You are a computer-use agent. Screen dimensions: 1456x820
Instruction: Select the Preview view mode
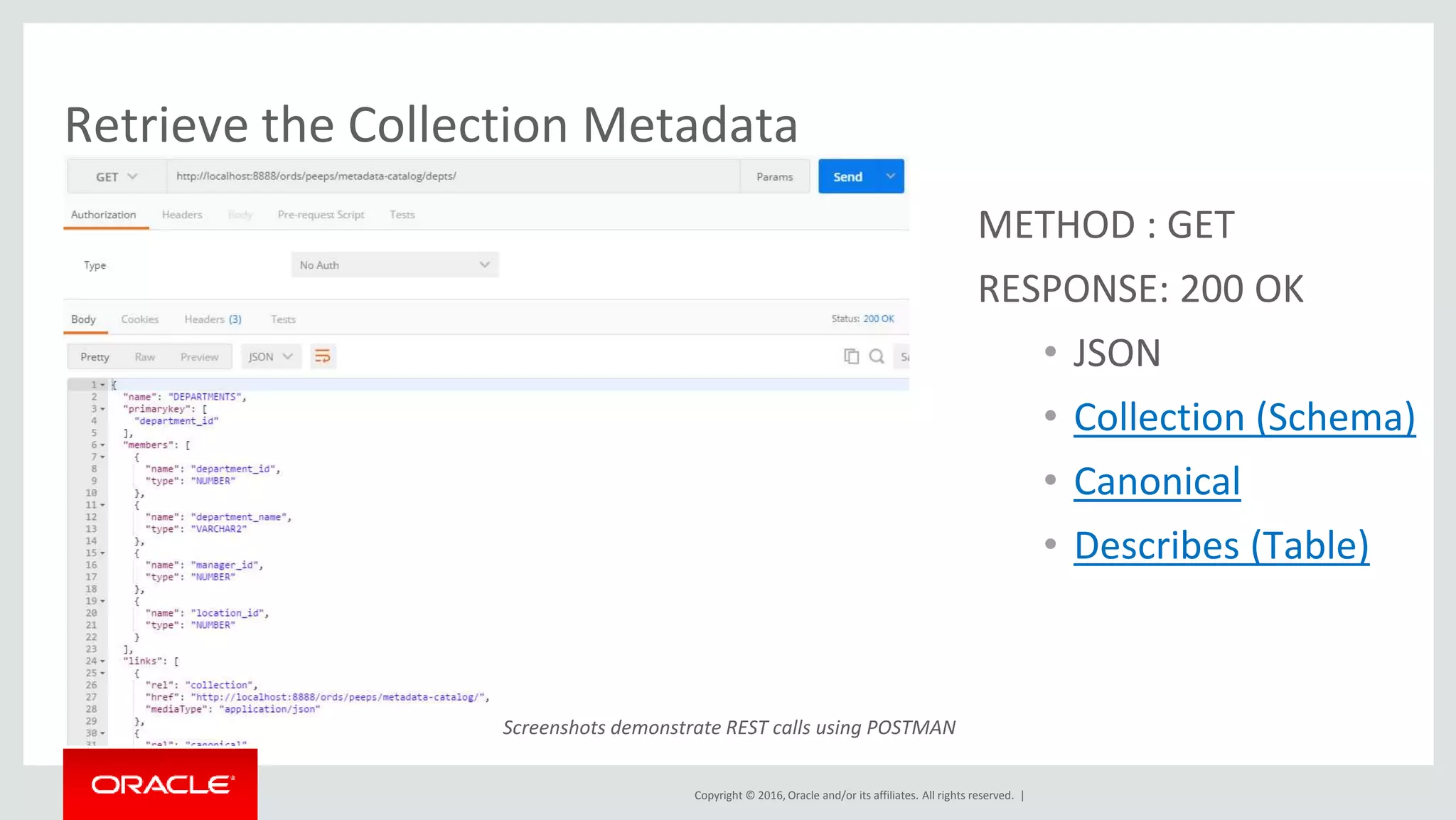pos(199,357)
